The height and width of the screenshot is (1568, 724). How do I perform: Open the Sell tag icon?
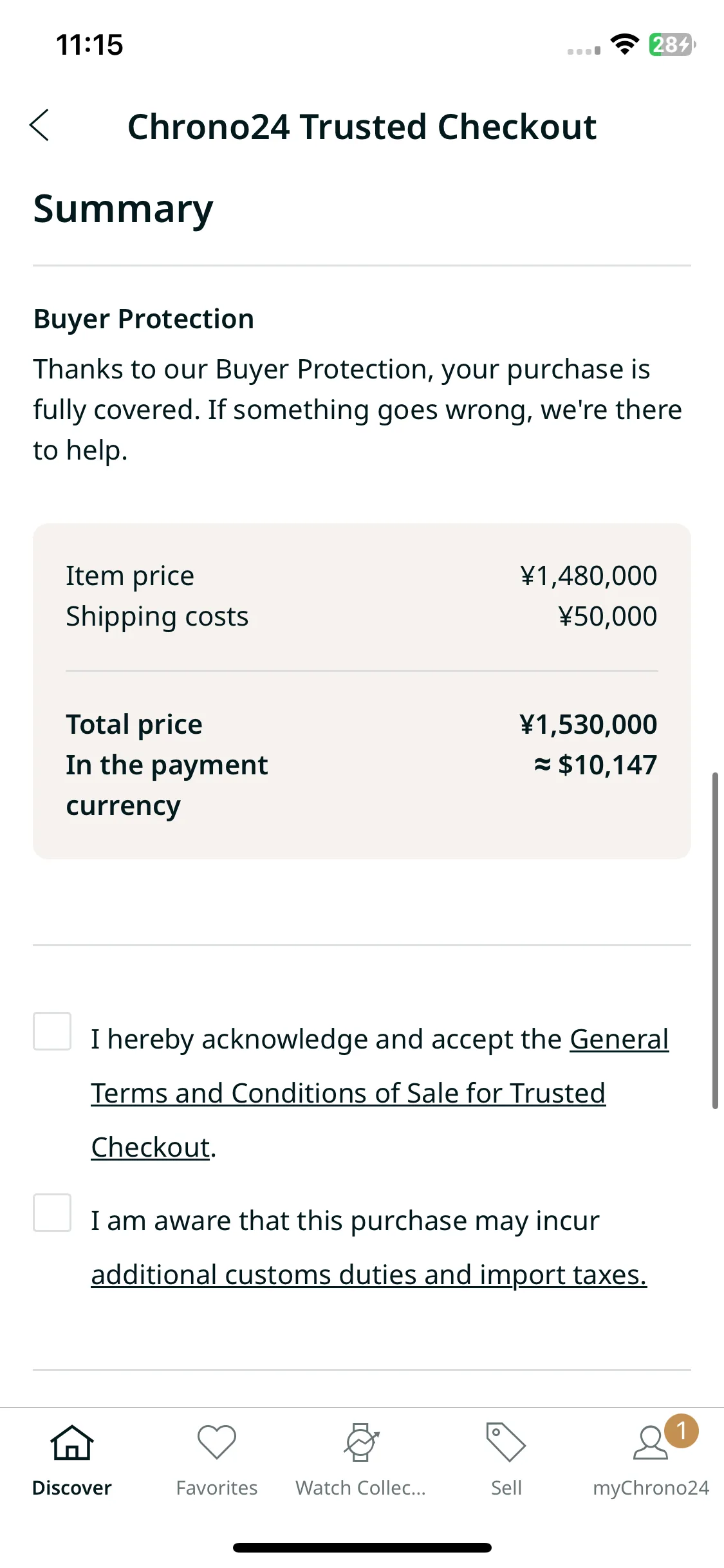click(x=506, y=1442)
